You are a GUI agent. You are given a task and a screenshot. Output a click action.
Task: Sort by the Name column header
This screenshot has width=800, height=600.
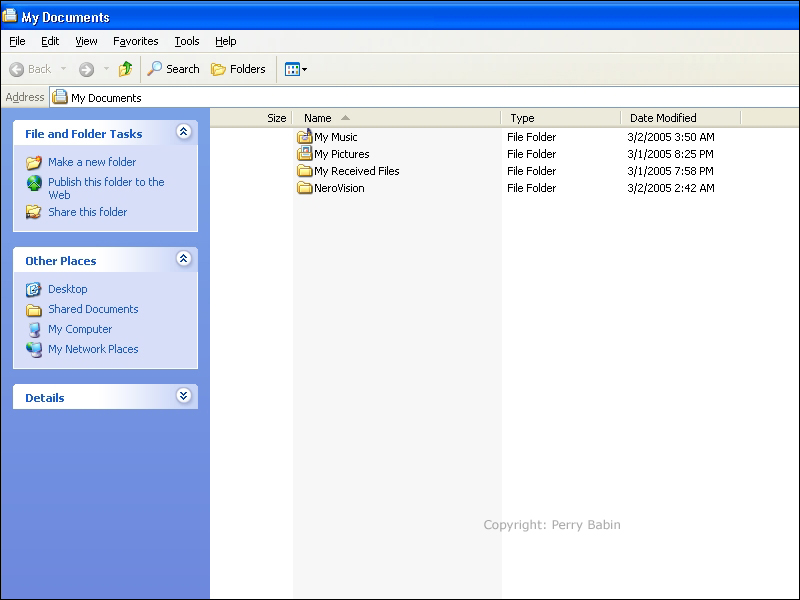pos(396,118)
